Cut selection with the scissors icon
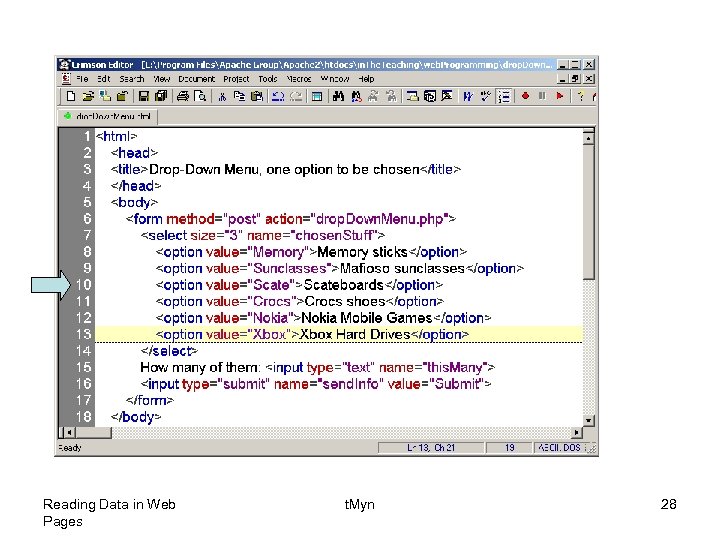Viewport: 720px width, 540px height. 222,96
